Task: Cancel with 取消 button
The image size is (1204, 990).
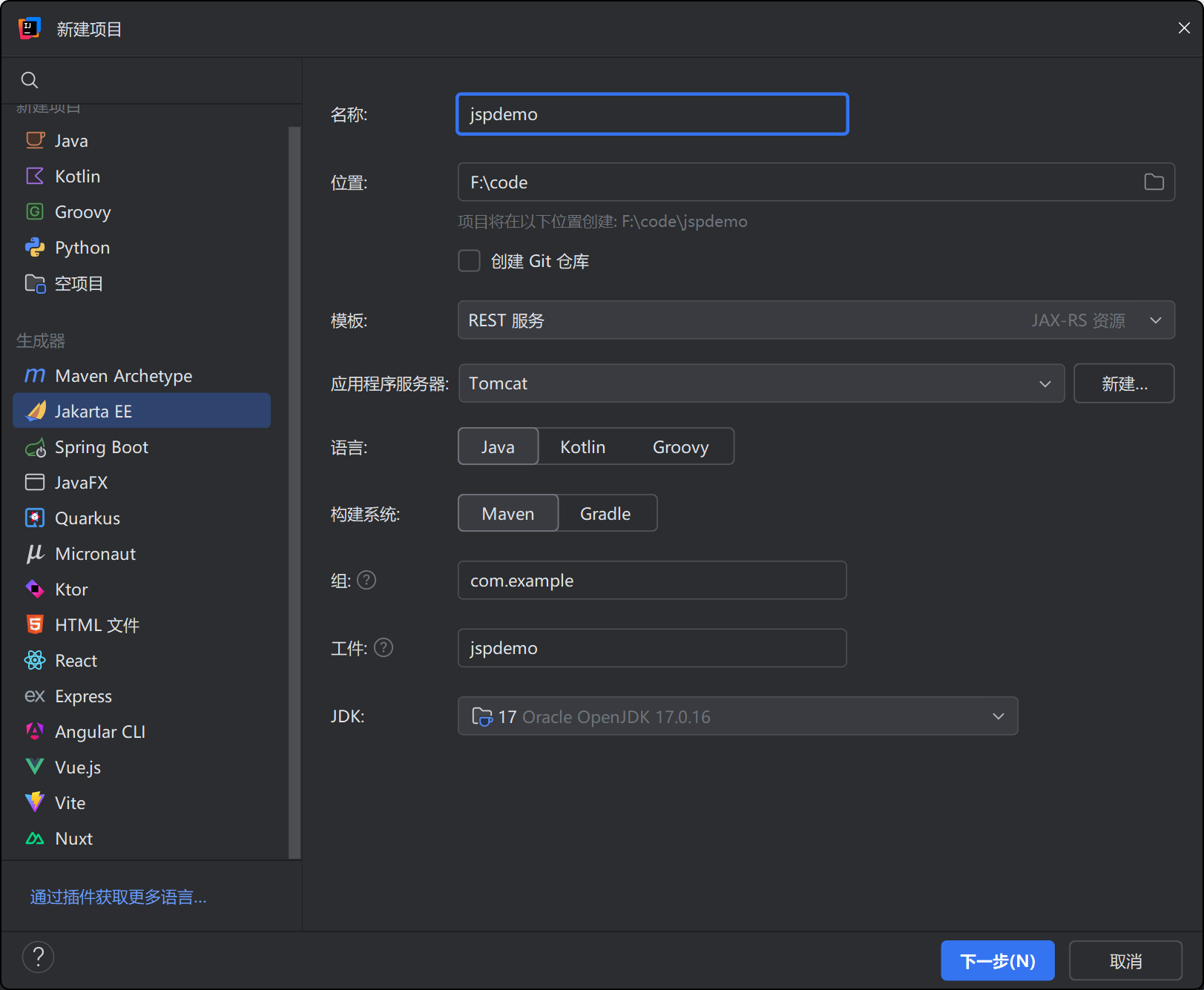Action: (1125, 961)
